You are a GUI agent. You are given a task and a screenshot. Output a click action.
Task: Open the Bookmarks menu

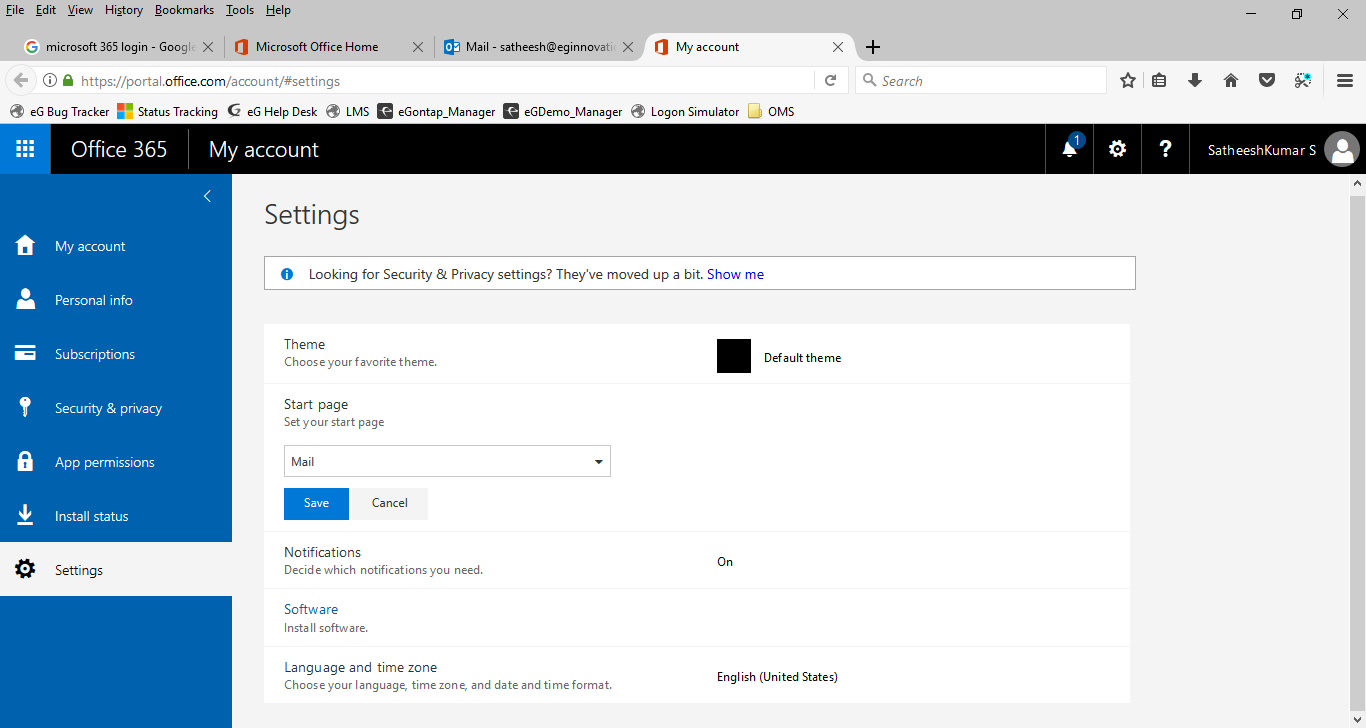pos(184,10)
